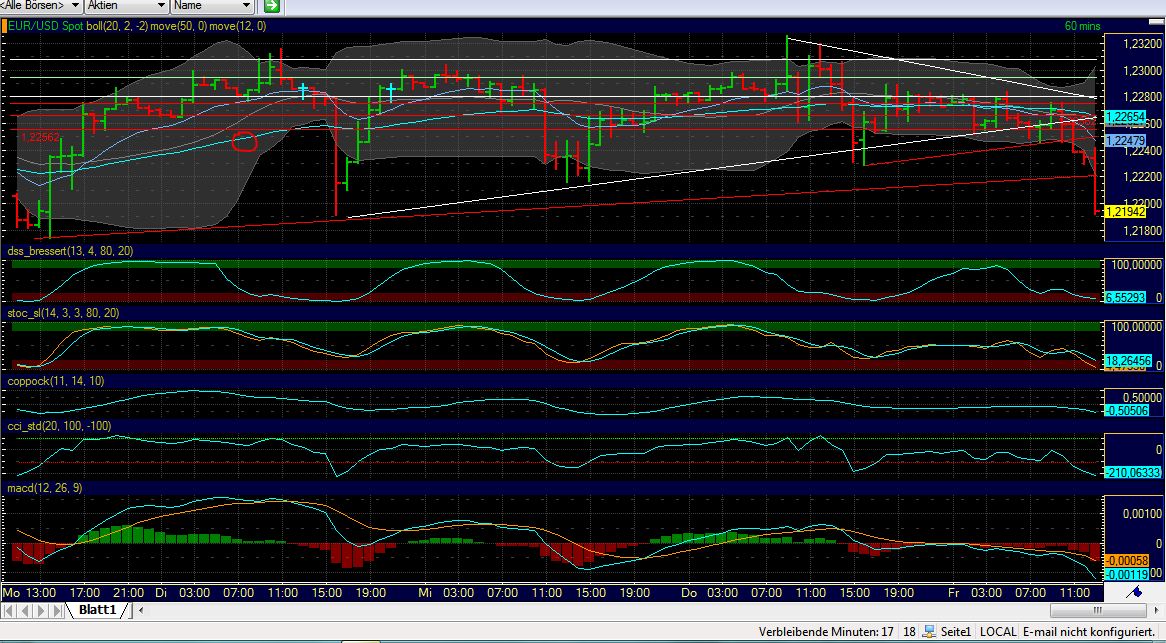Viewport: 1166px width, 643px height.
Task: Jump to the last sheet tab arrow
Action: (x=58, y=611)
